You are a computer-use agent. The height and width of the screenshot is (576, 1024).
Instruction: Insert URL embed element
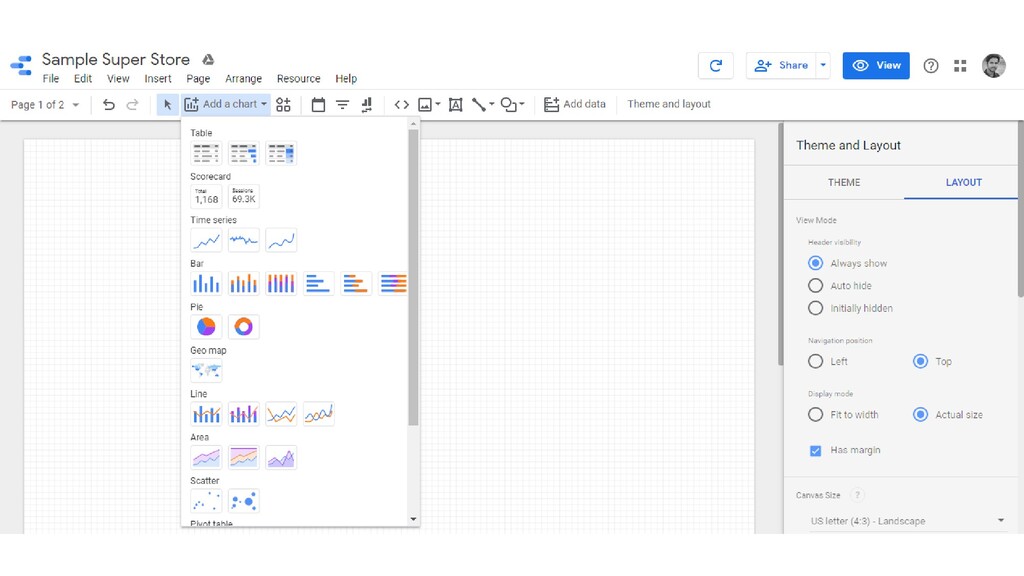click(402, 104)
